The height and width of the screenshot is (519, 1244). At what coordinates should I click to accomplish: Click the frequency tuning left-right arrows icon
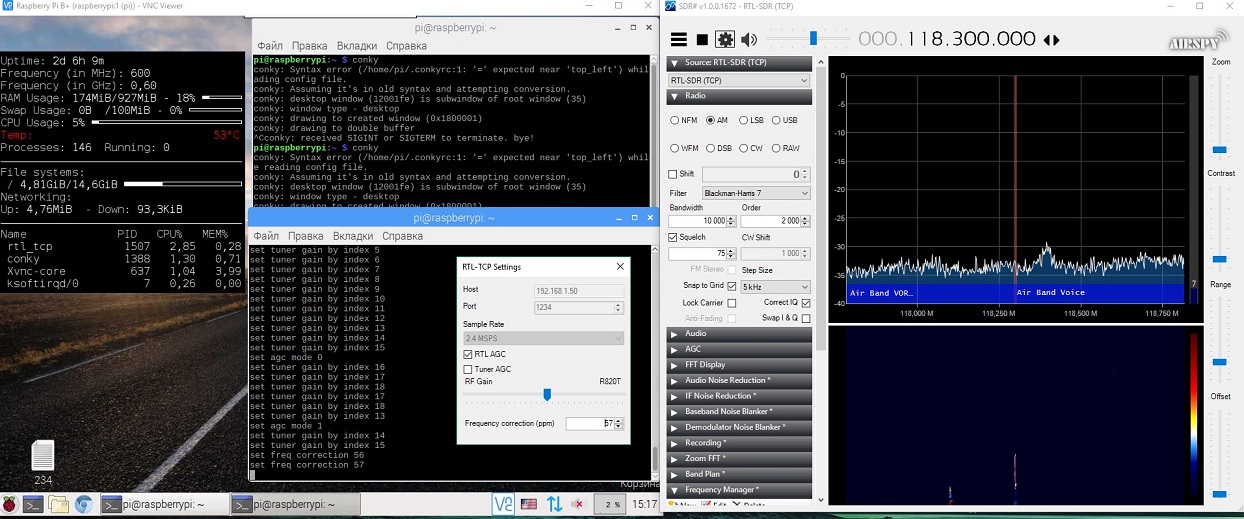(1051, 40)
